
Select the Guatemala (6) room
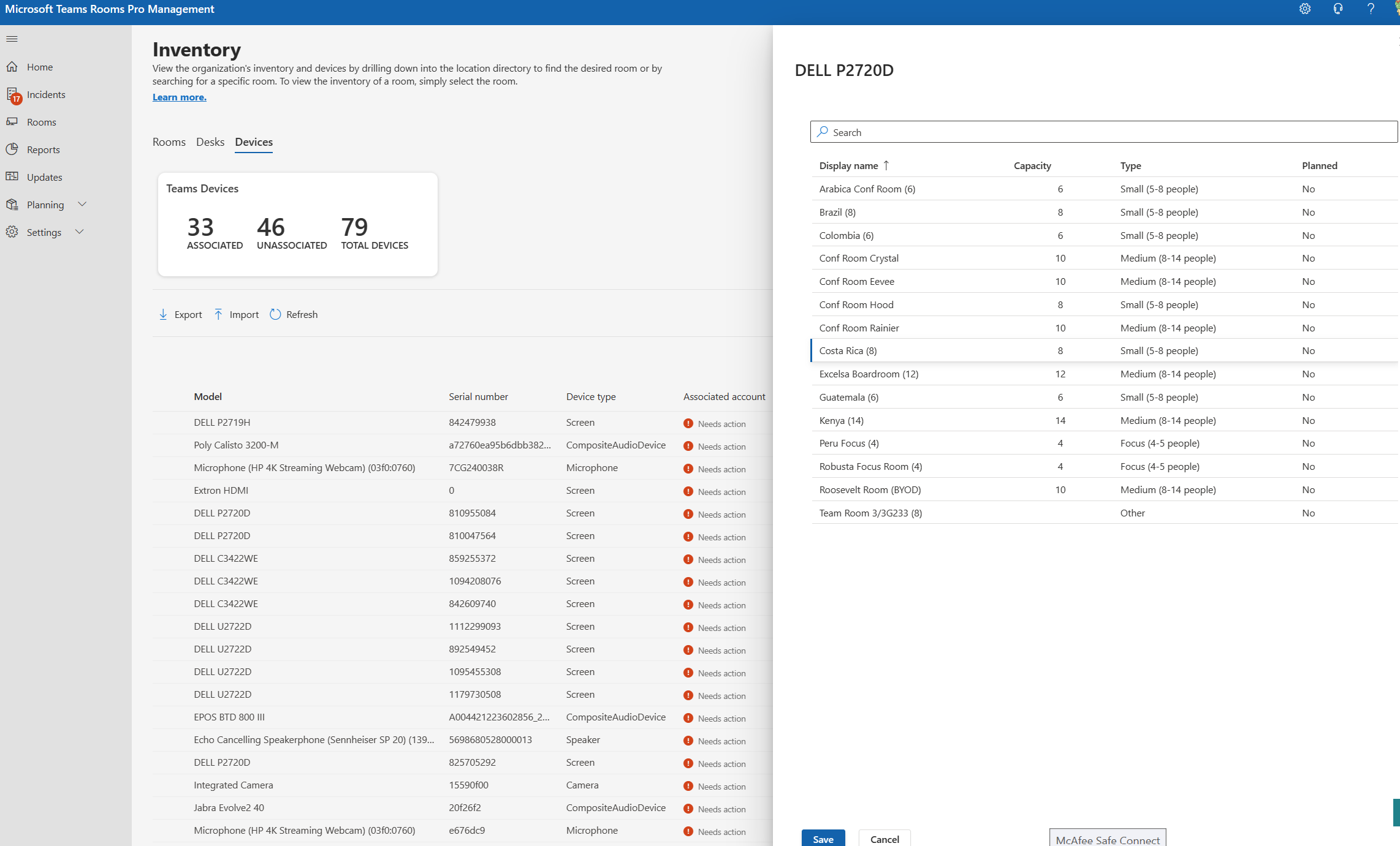(1105, 397)
